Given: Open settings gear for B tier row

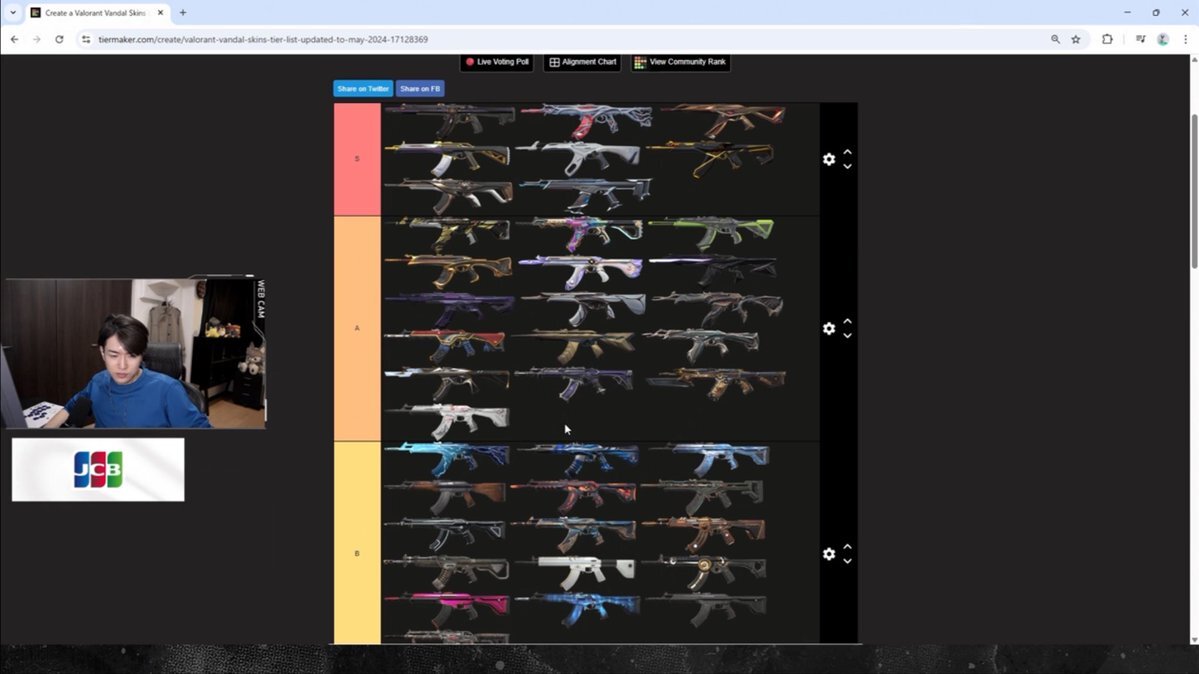Looking at the screenshot, I should 829,553.
